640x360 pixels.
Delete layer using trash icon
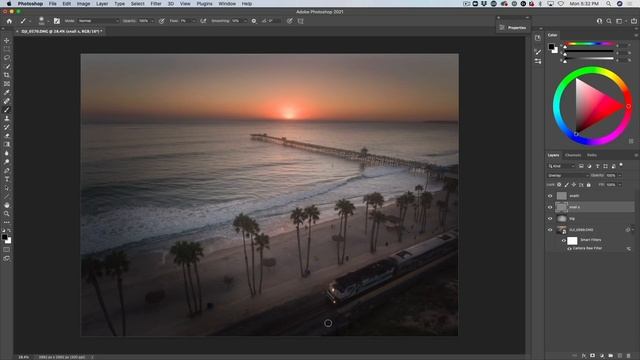coord(629,356)
